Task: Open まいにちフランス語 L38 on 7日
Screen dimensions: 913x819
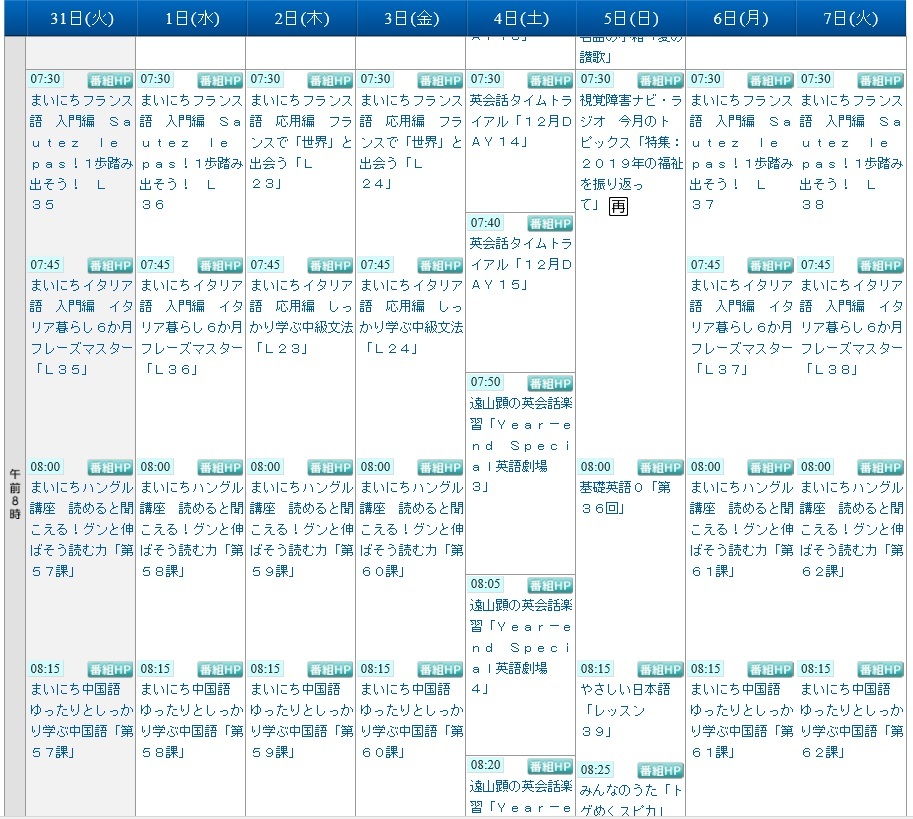Action: tap(851, 153)
